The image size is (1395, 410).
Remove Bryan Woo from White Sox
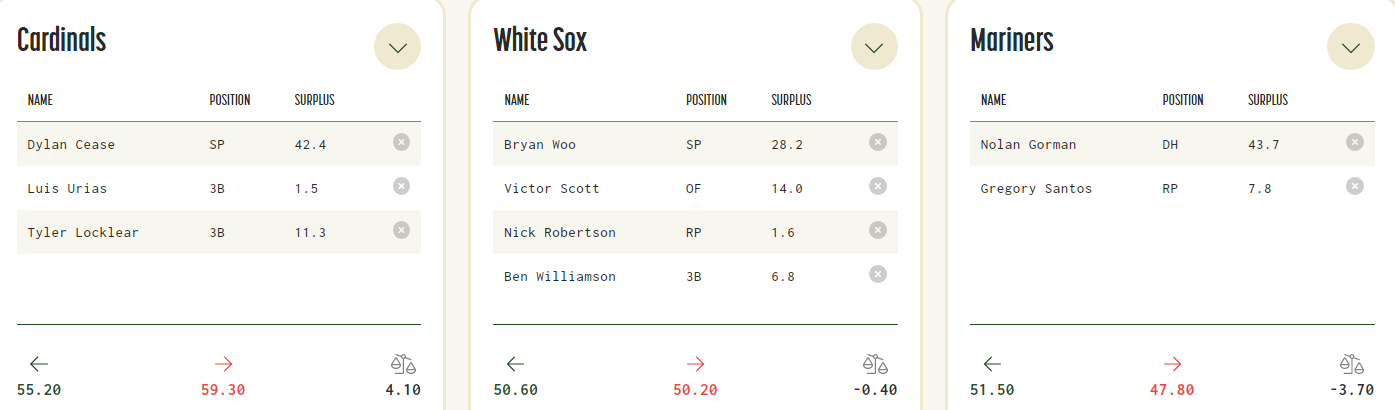[877, 143]
